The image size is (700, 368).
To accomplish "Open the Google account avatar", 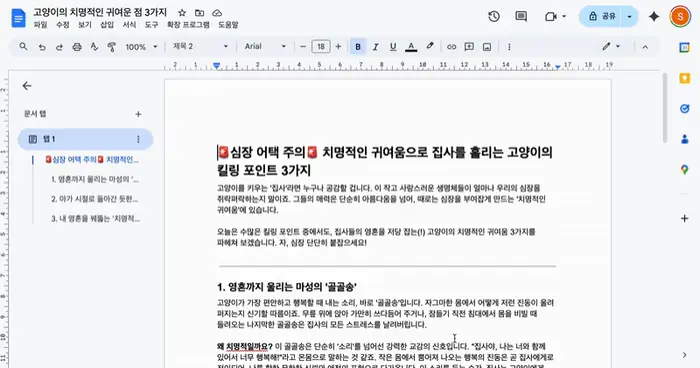I will click(680, 17).
